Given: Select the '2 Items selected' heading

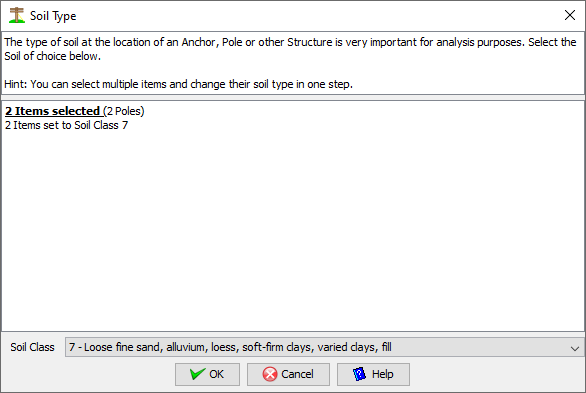Looking at the screenshot, I should pyautogui.click(x=53, y=111).
